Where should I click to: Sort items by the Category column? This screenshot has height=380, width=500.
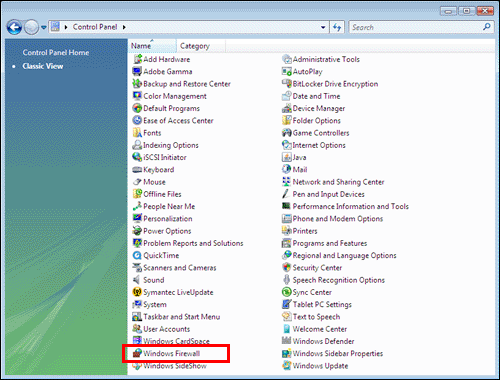coord(201,46)
